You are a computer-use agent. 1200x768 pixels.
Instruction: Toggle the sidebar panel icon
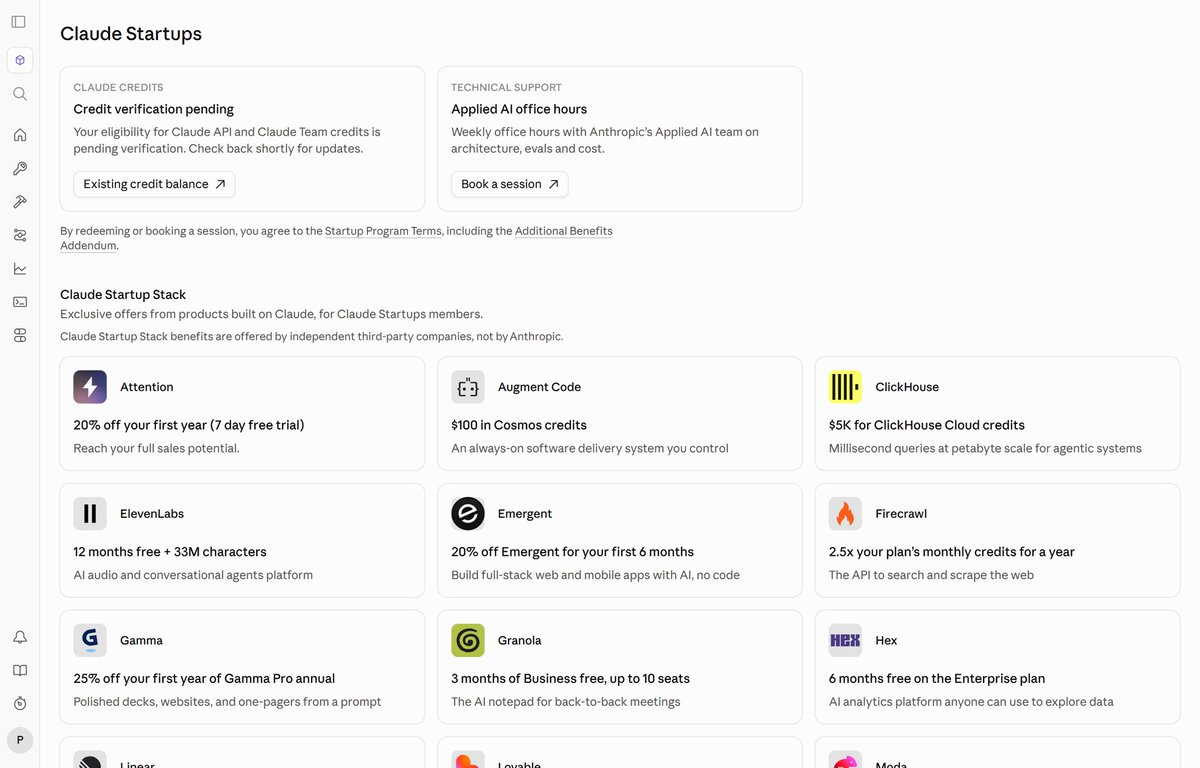click(x=19, y=21)
